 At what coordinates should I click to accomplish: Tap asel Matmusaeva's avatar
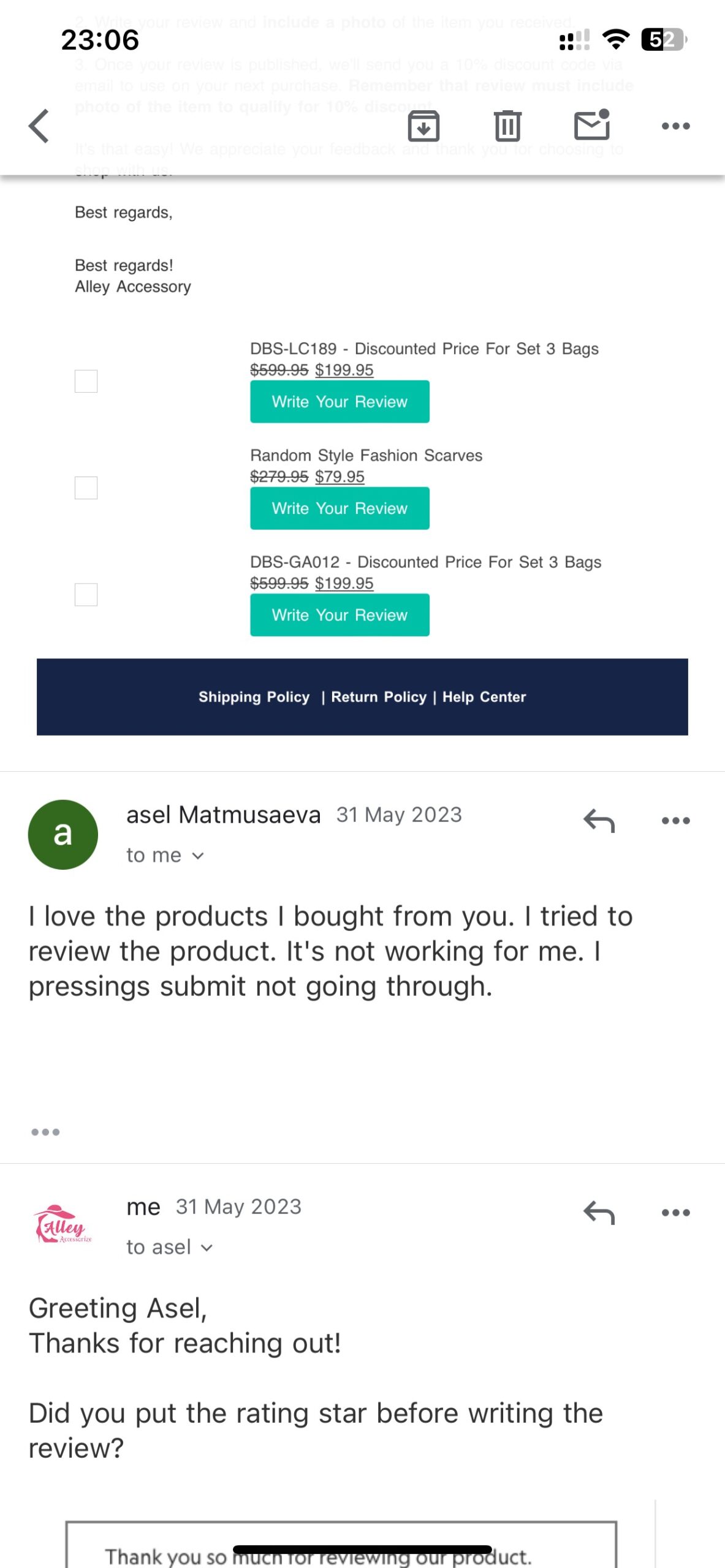63,834
